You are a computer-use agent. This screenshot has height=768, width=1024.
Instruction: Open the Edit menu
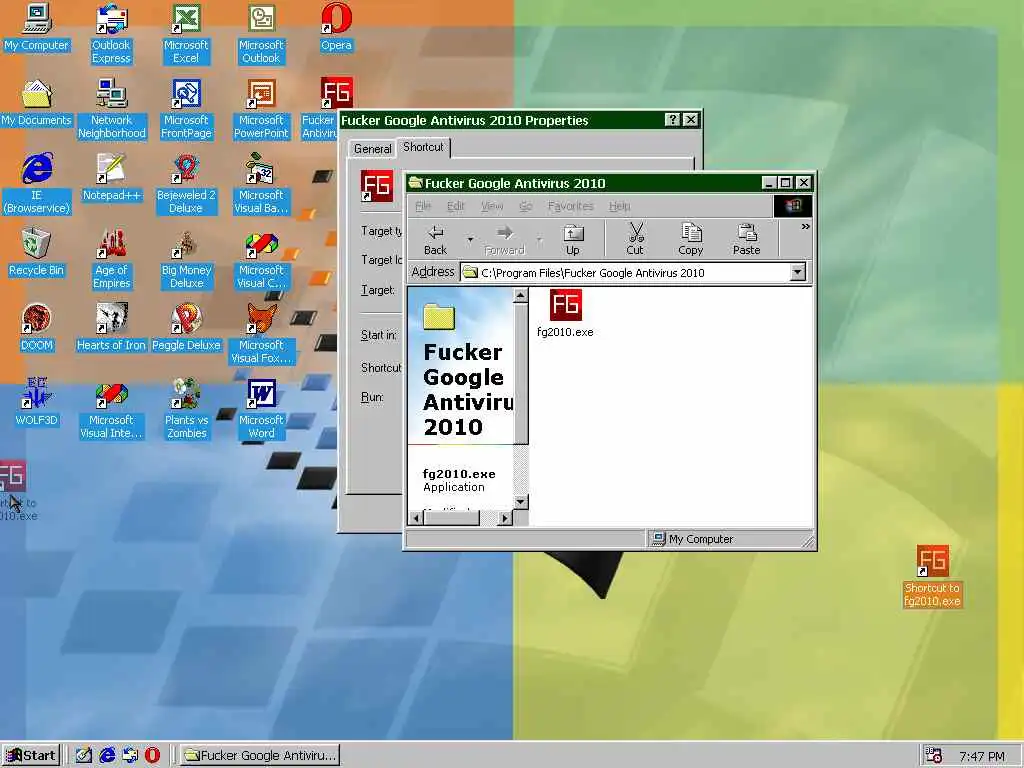tap(455, 206)
